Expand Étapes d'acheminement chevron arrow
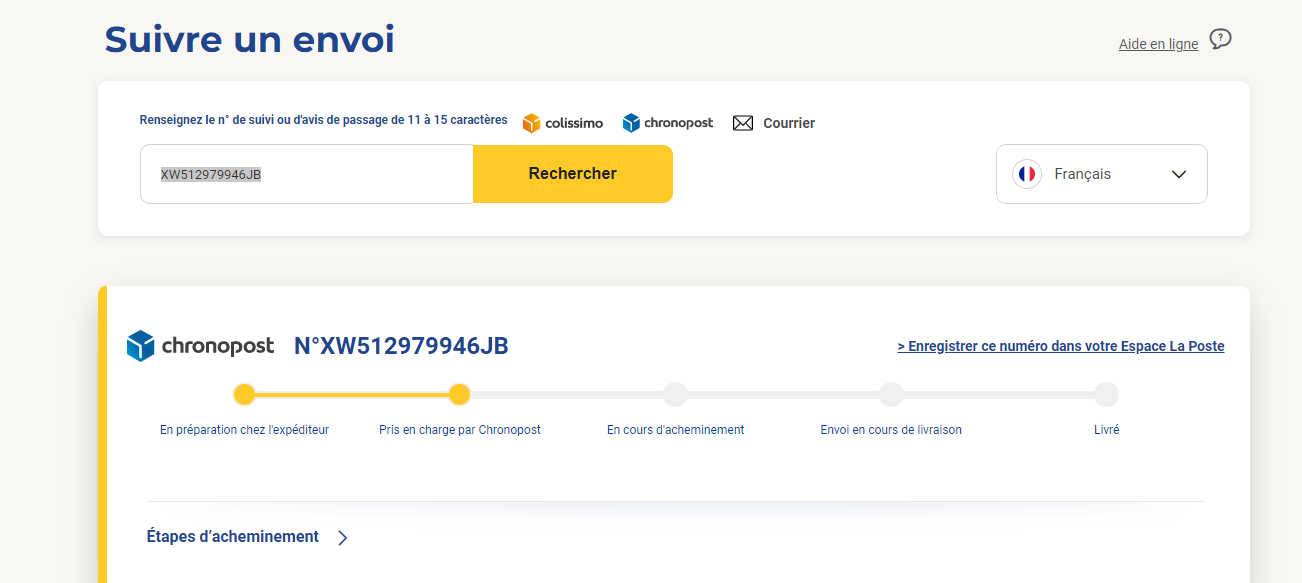1302x583 pixels. pyautogui.click(x=343, y=538)
